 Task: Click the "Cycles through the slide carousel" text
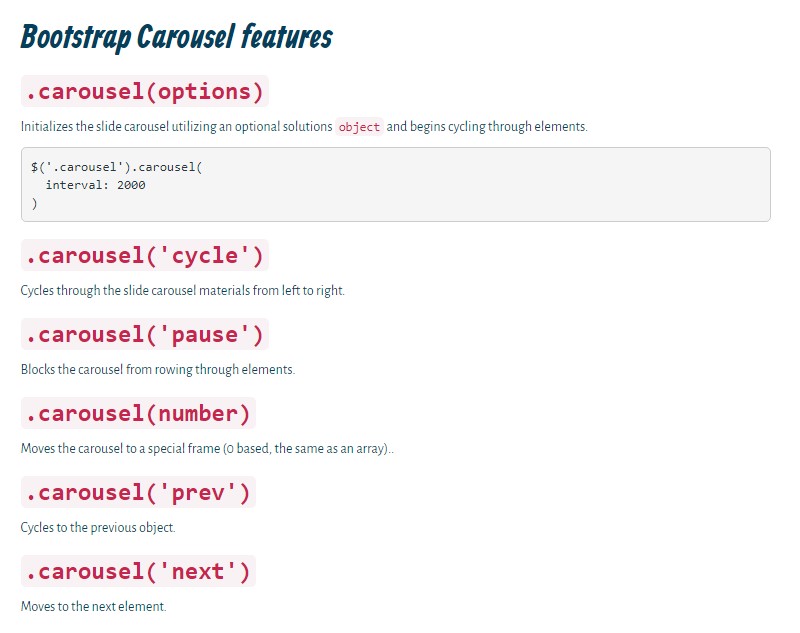(x=182, y=291)
